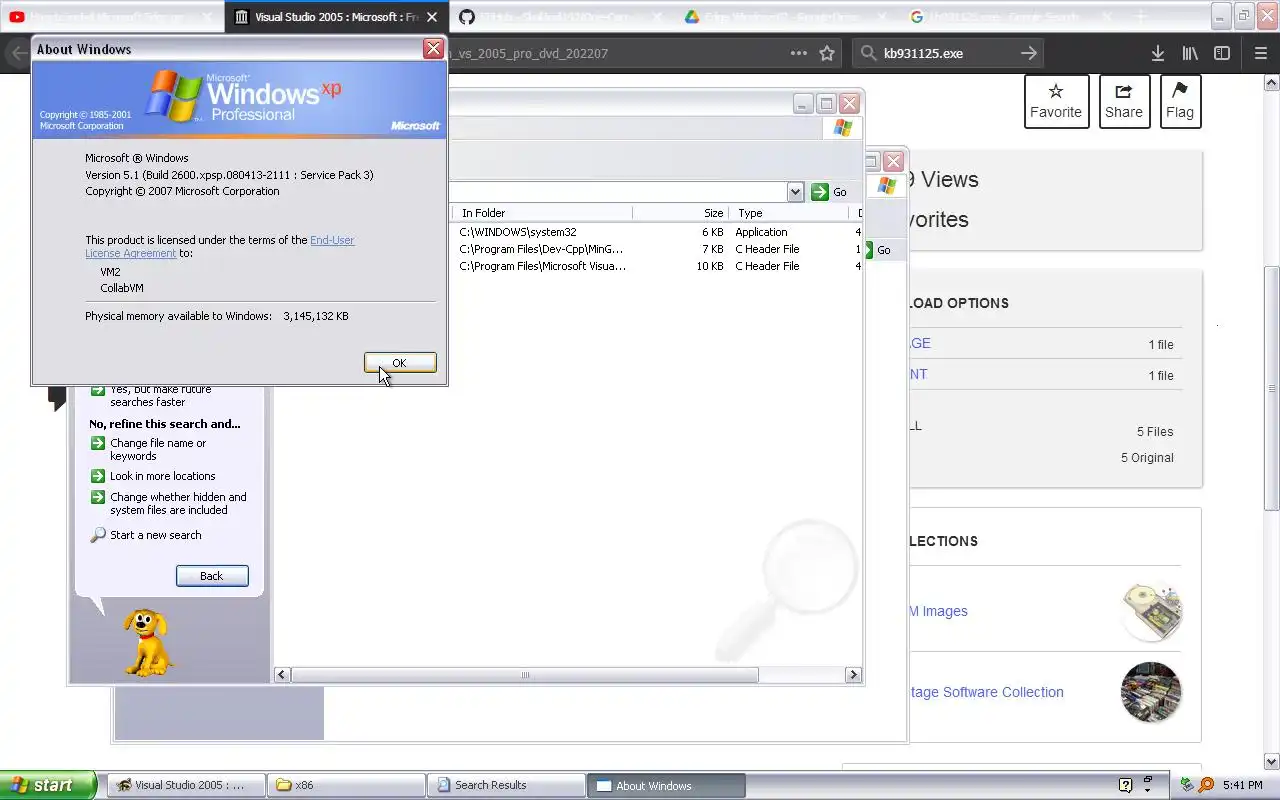The height and width of the screenshot is (800, 1280).
Task: Sort results by the Size column header
Action: pyautogui.click(x=680, y=213)
